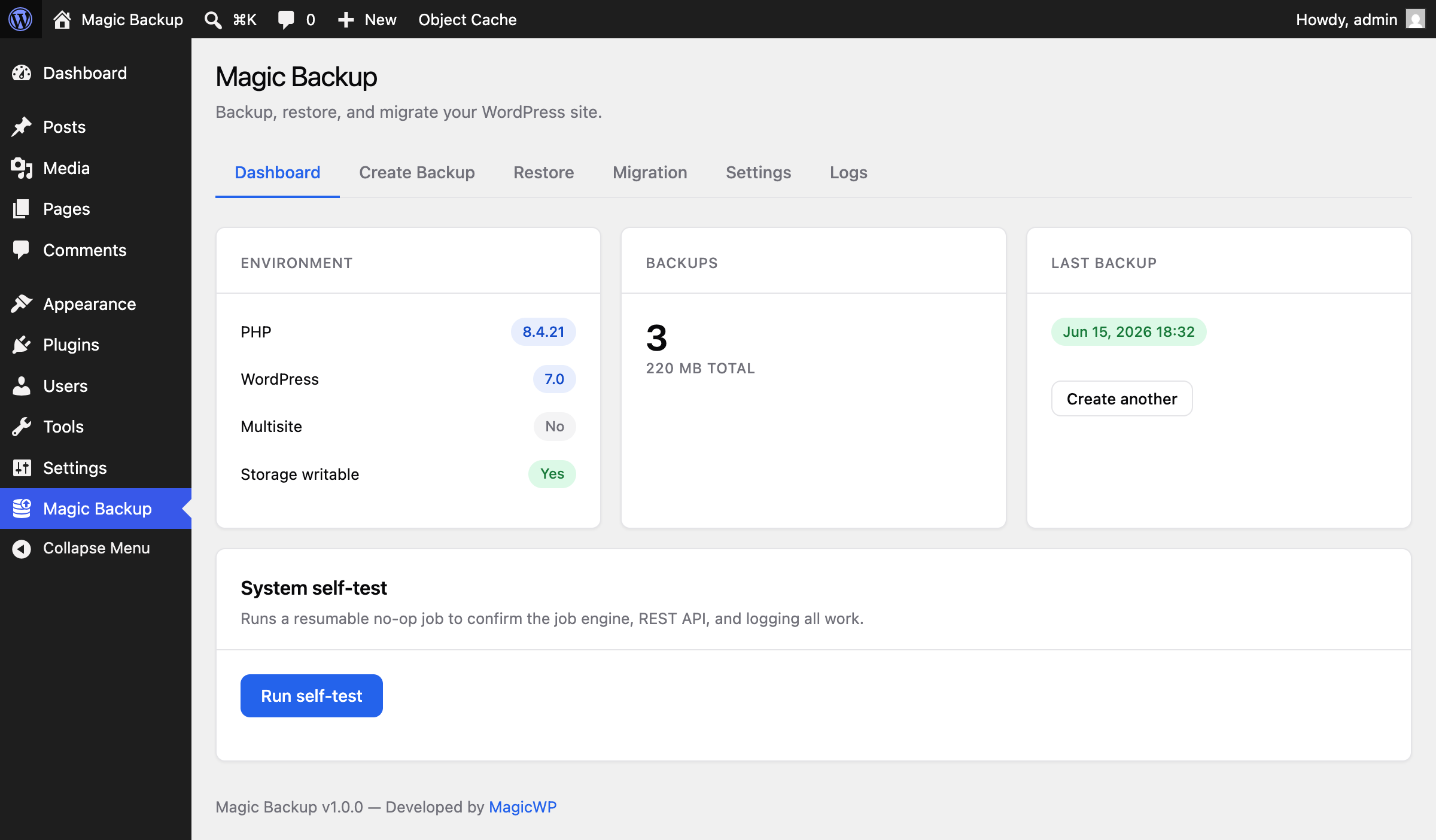Open the Dashboard tab
Viewport: 1436px width, 840px height.
[x=278, y=172]
